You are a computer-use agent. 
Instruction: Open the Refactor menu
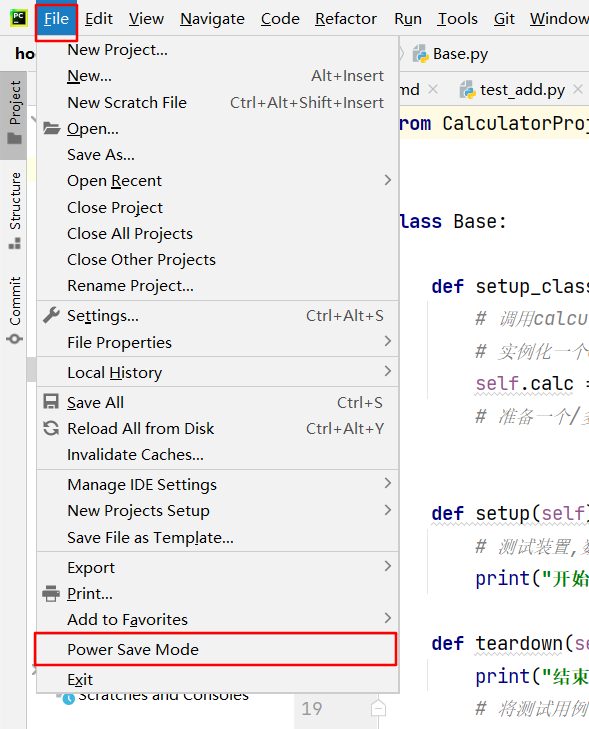(345, 19)
